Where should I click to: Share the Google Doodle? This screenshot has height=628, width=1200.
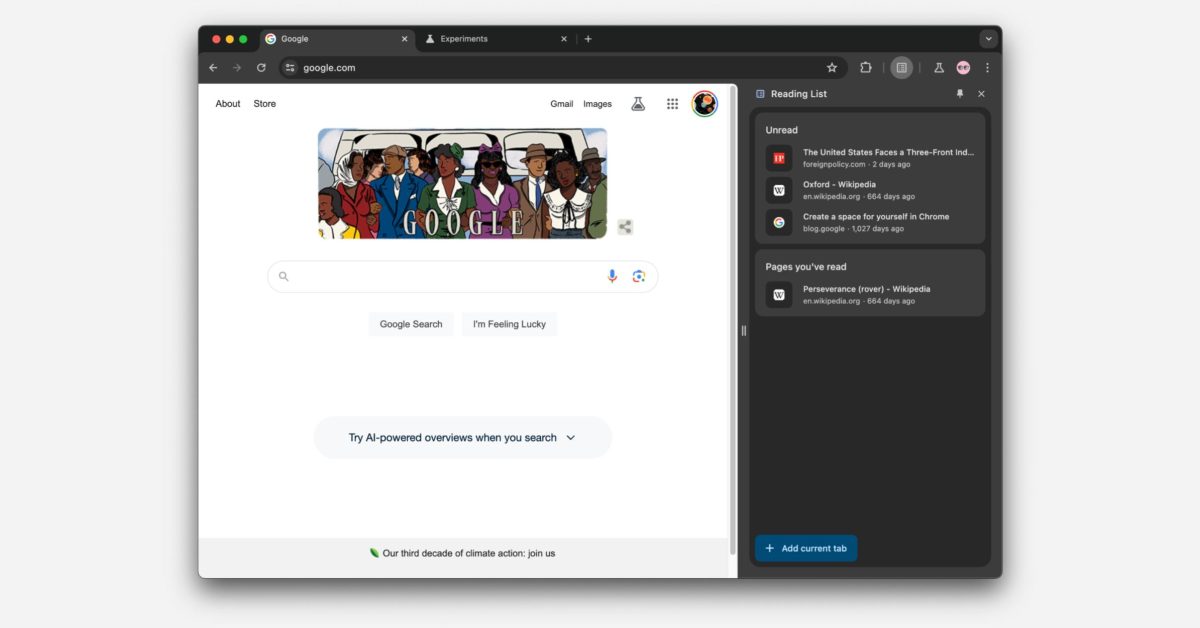(625, 227)
